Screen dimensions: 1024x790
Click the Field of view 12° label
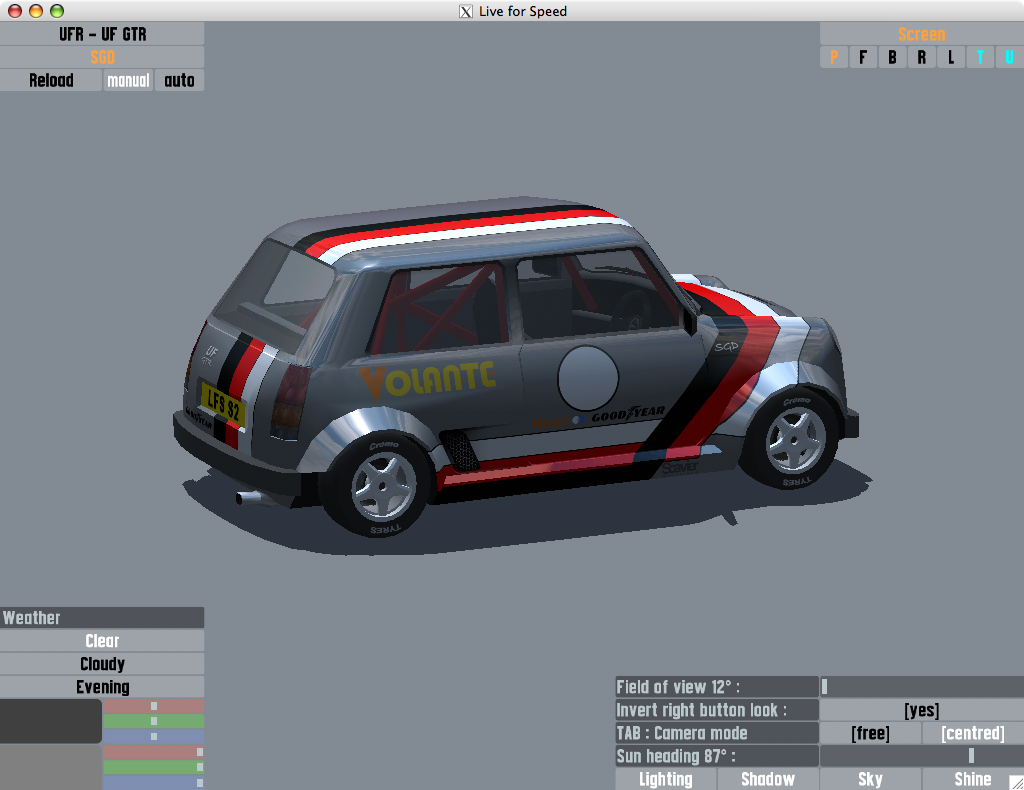716,687
